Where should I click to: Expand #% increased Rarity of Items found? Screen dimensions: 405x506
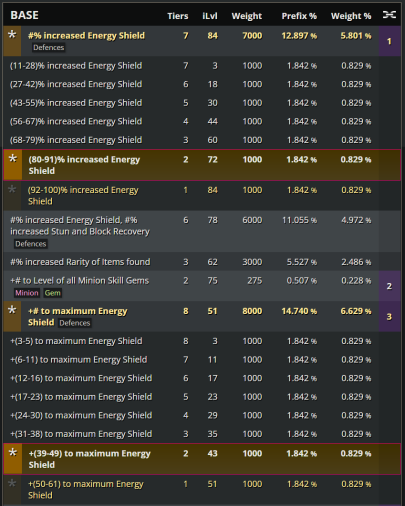pos(191,262)
